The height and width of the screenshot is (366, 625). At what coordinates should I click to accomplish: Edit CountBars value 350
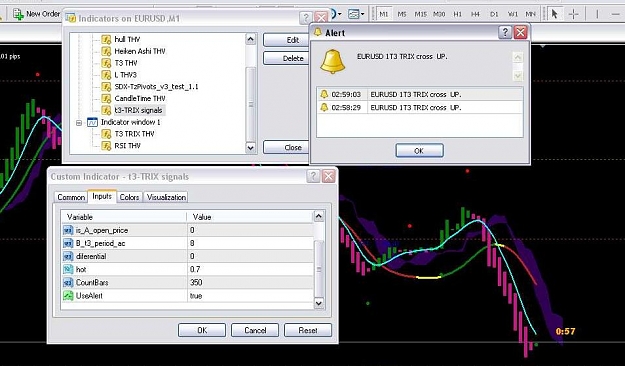250,283
